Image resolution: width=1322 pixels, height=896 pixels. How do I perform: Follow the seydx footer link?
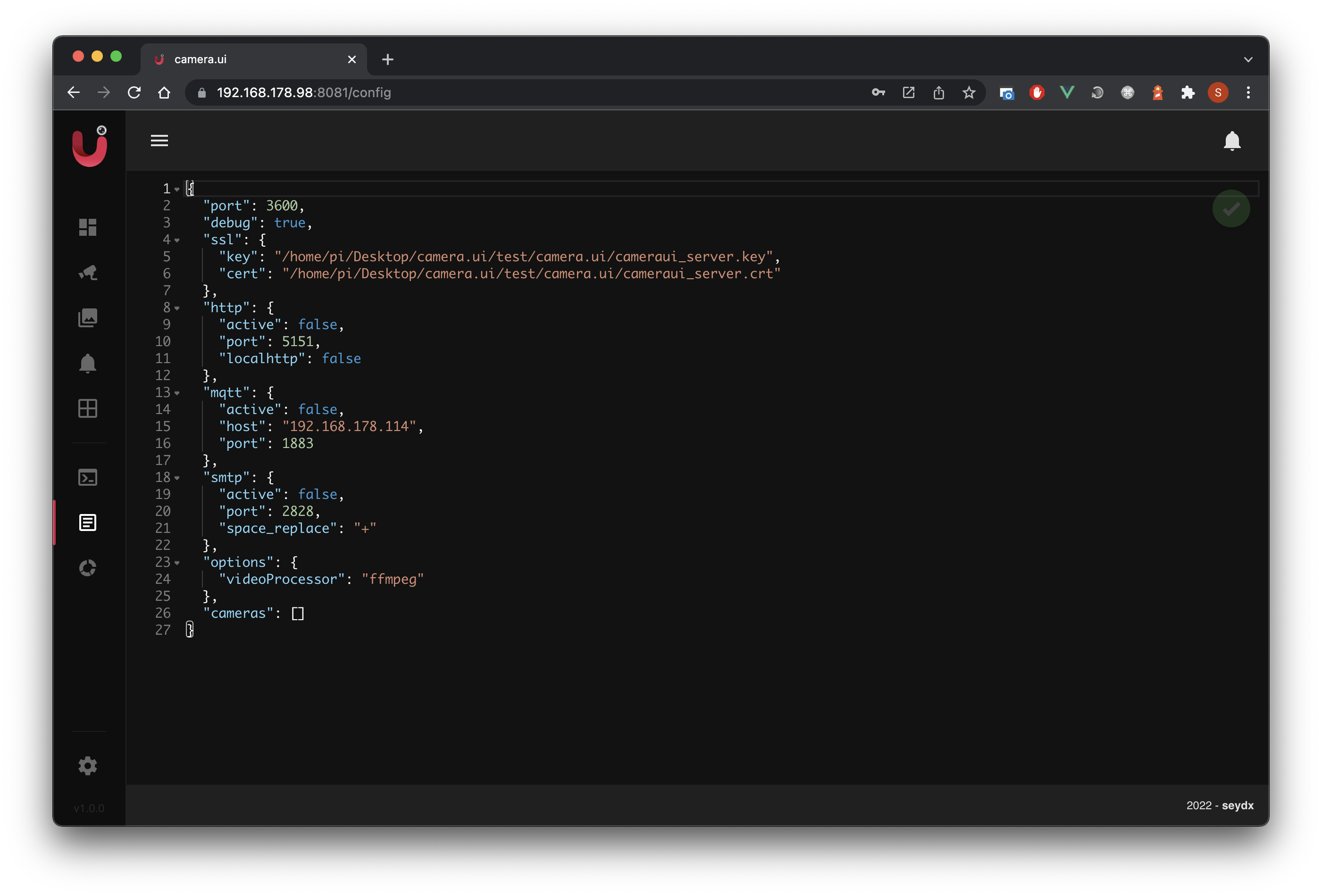[x=1237, y=805]
